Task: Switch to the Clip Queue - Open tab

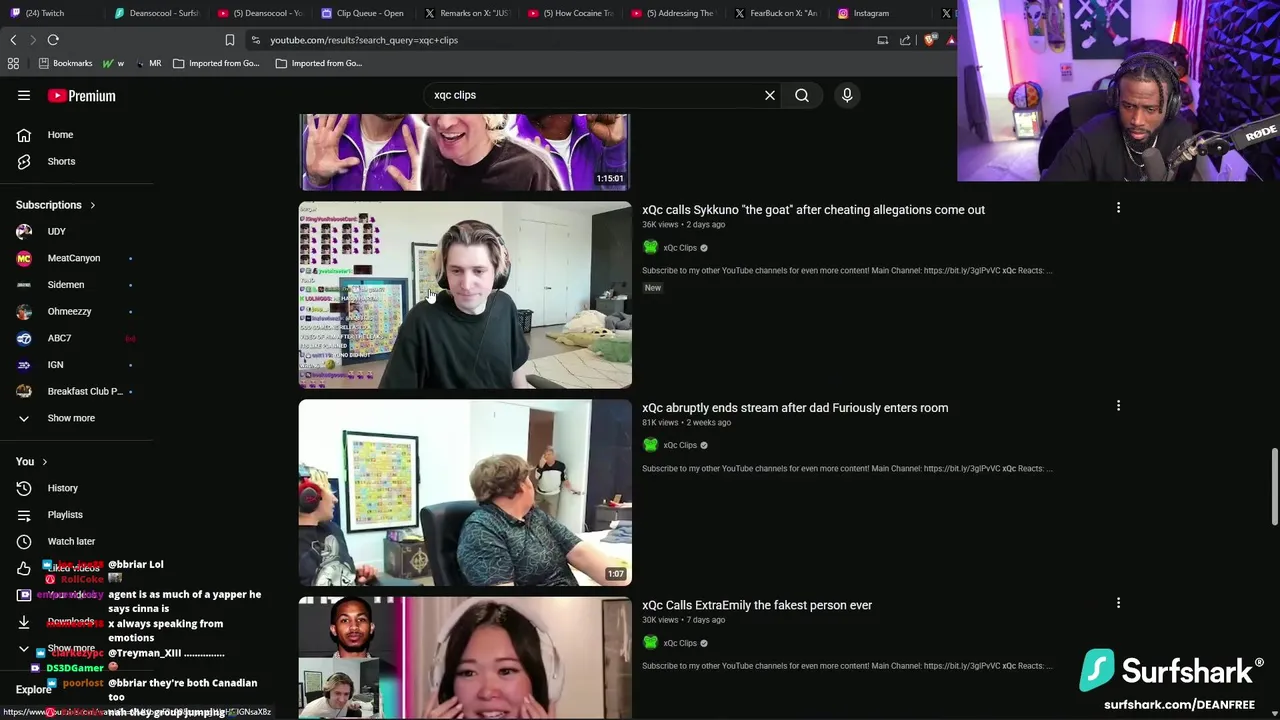Action: pos(363,13)
